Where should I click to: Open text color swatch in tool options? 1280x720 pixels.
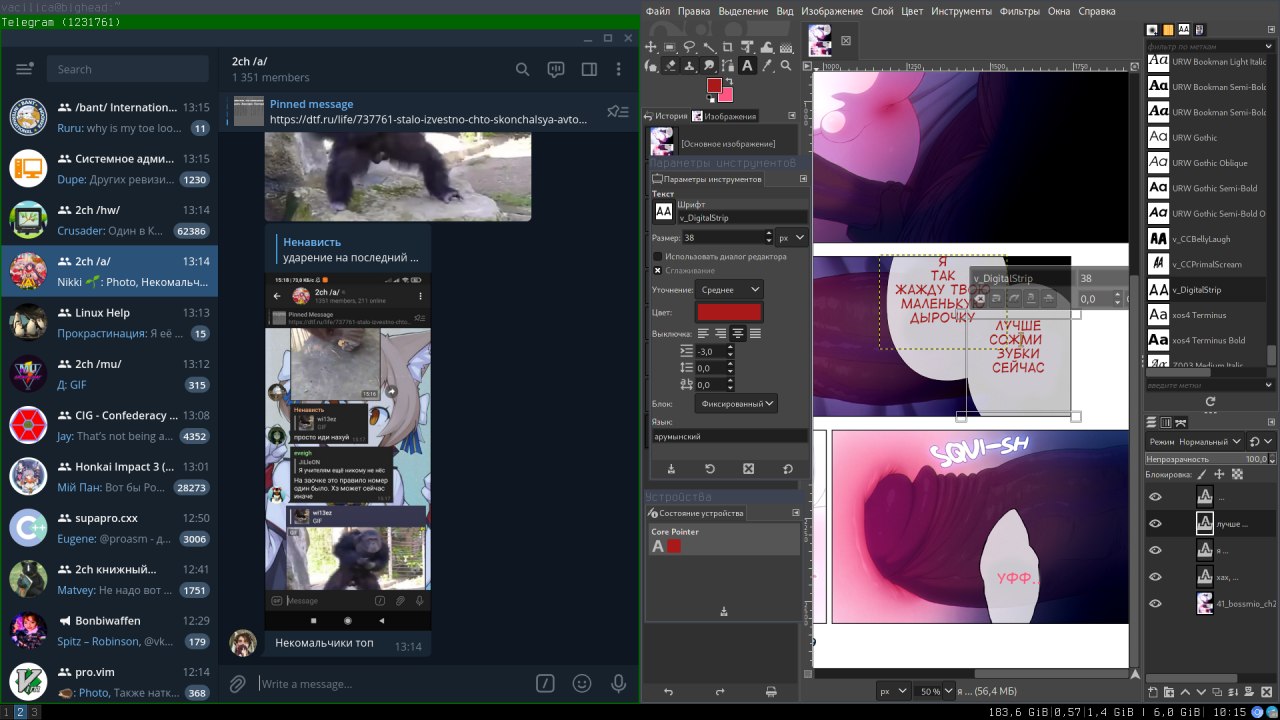click(x=729, y=312)
